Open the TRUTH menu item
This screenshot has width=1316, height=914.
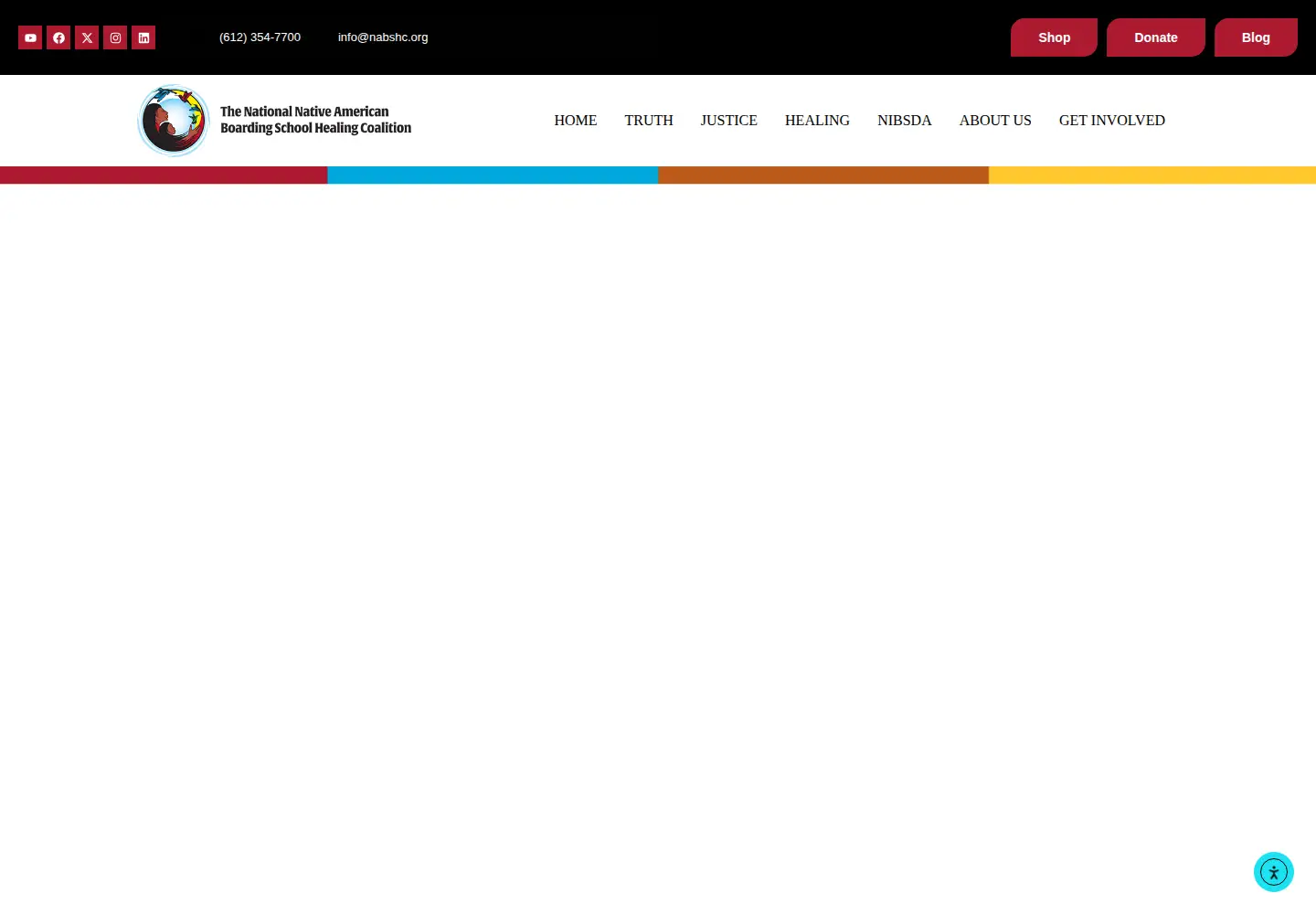(649, 121)
